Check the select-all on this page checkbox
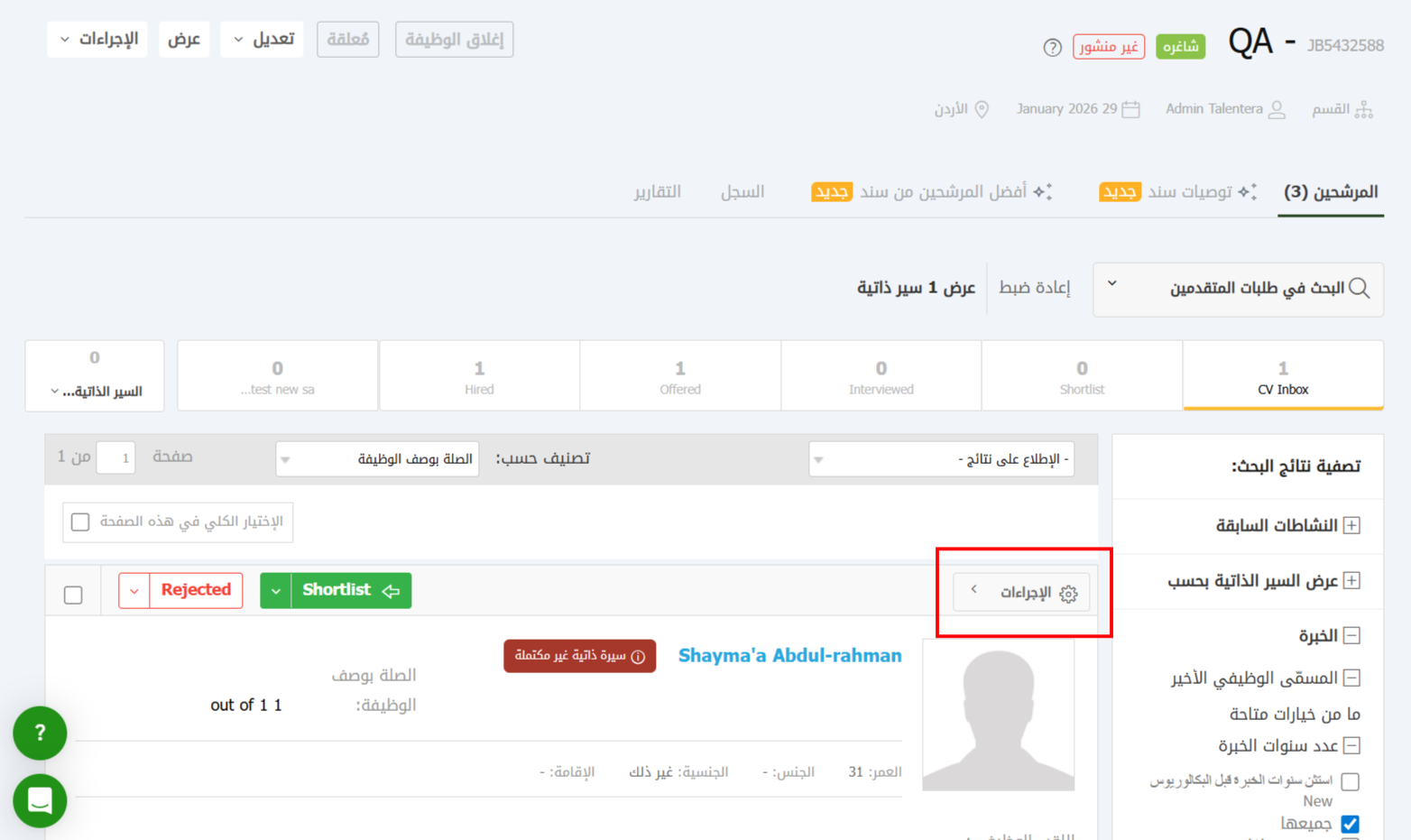 pyautogui.click(x=80, y=522)
